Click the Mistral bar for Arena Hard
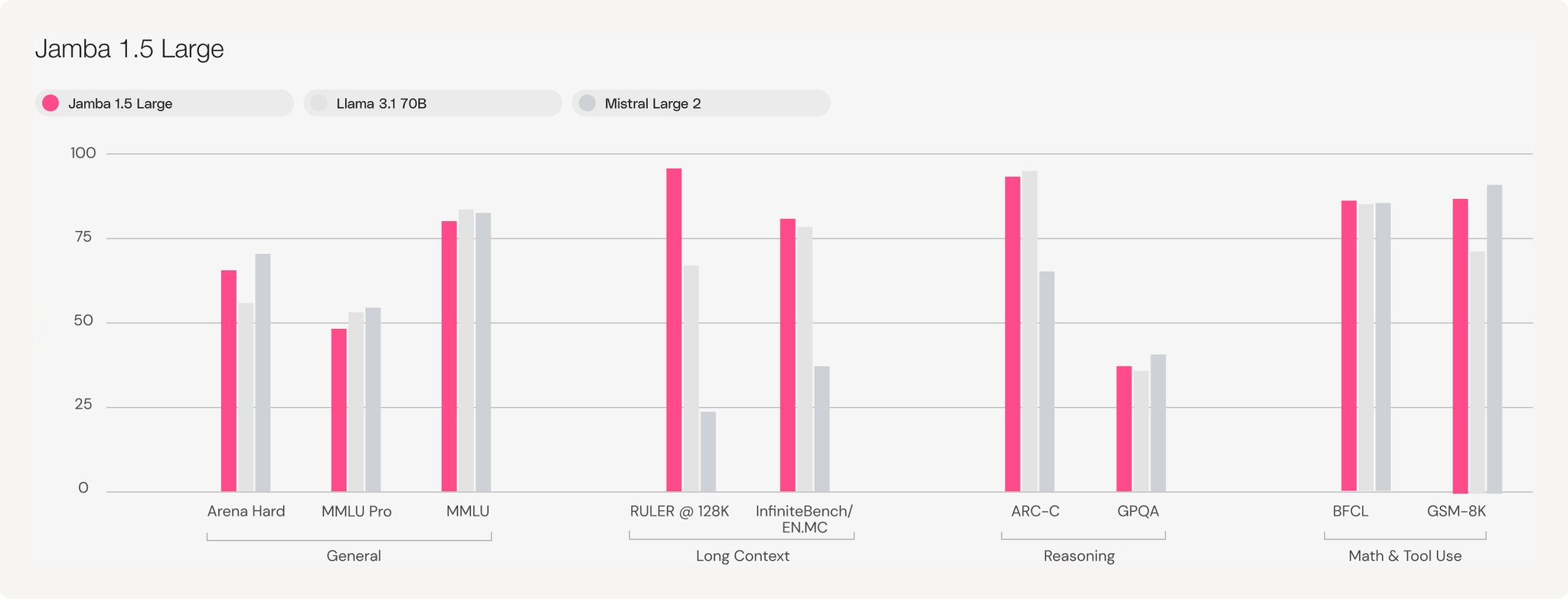 click(263, 373)
